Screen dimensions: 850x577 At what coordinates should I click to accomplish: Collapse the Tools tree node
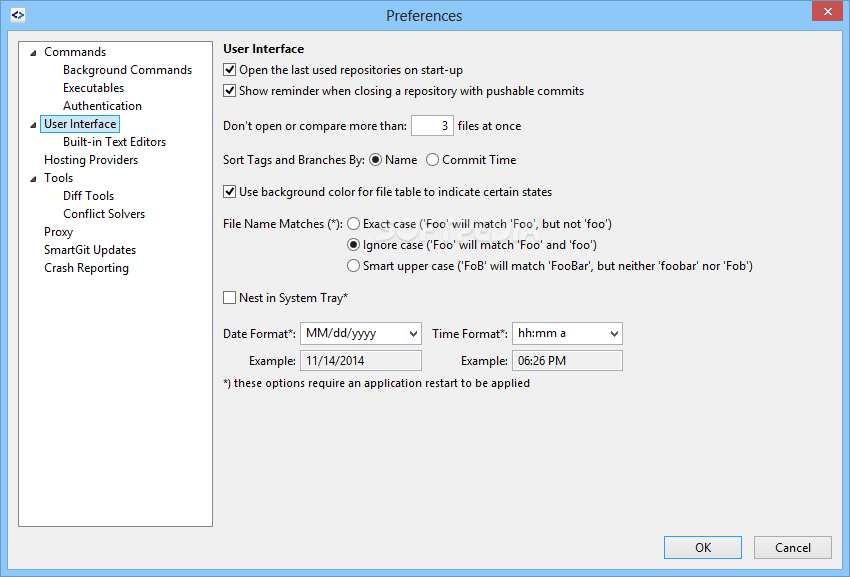pyautogui.click(x=33, y=178)
